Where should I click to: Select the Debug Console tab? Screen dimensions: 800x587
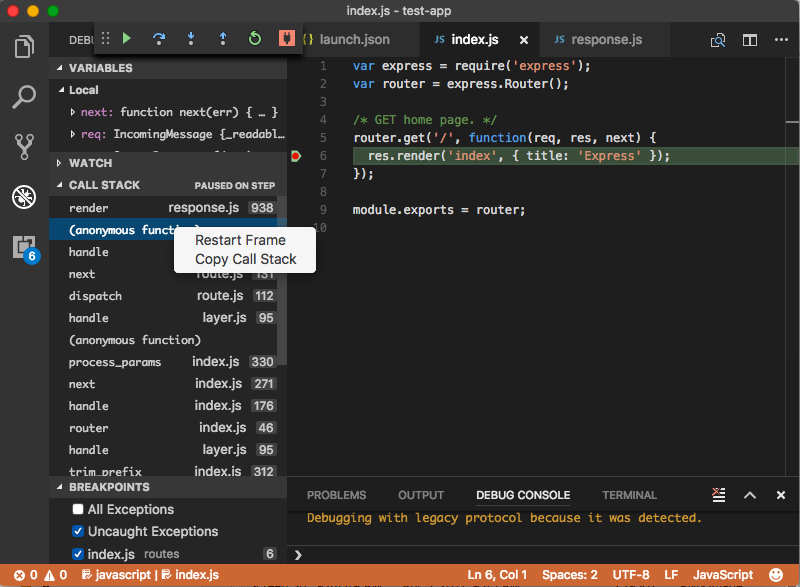coord(523,495)
